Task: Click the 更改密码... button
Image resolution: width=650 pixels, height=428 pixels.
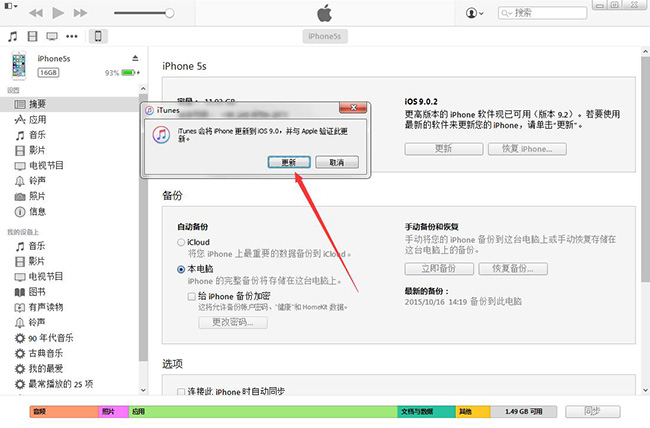Action: 233,322
